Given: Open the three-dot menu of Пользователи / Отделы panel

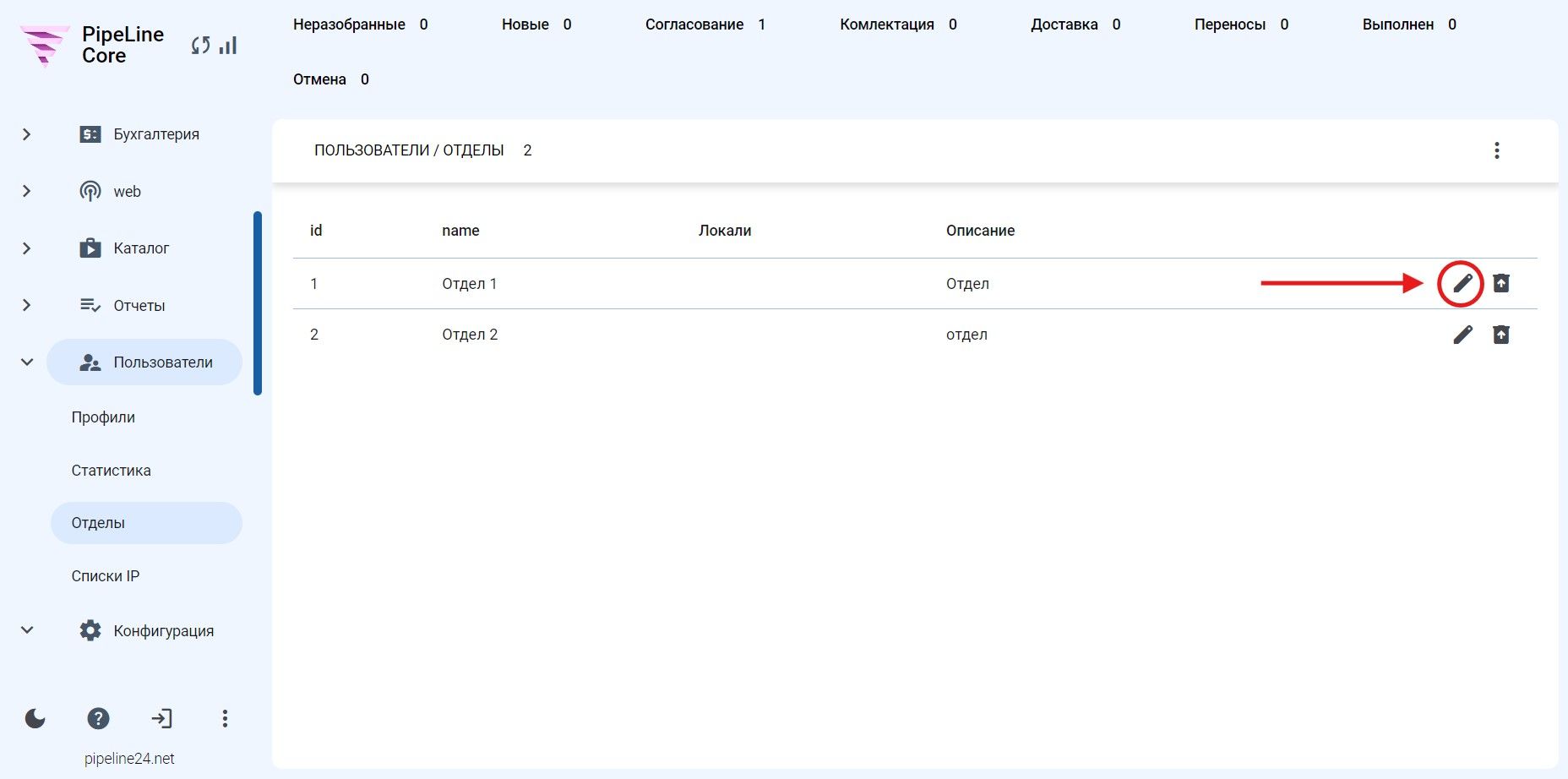Looking at the screenshot, I should click(x=1496, y=150).
